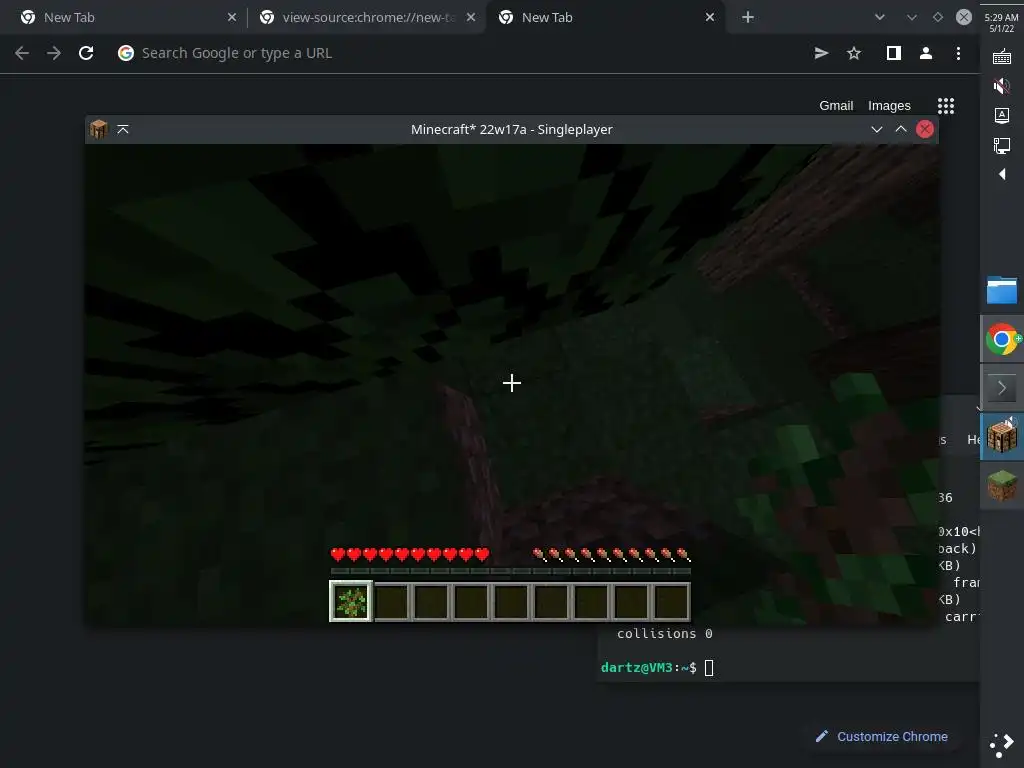Image resolution: width=1024 pixels, height=768 pixels.
Task: Minimize the Minecraft window using down chevron
Action: (x=876, y=129)
